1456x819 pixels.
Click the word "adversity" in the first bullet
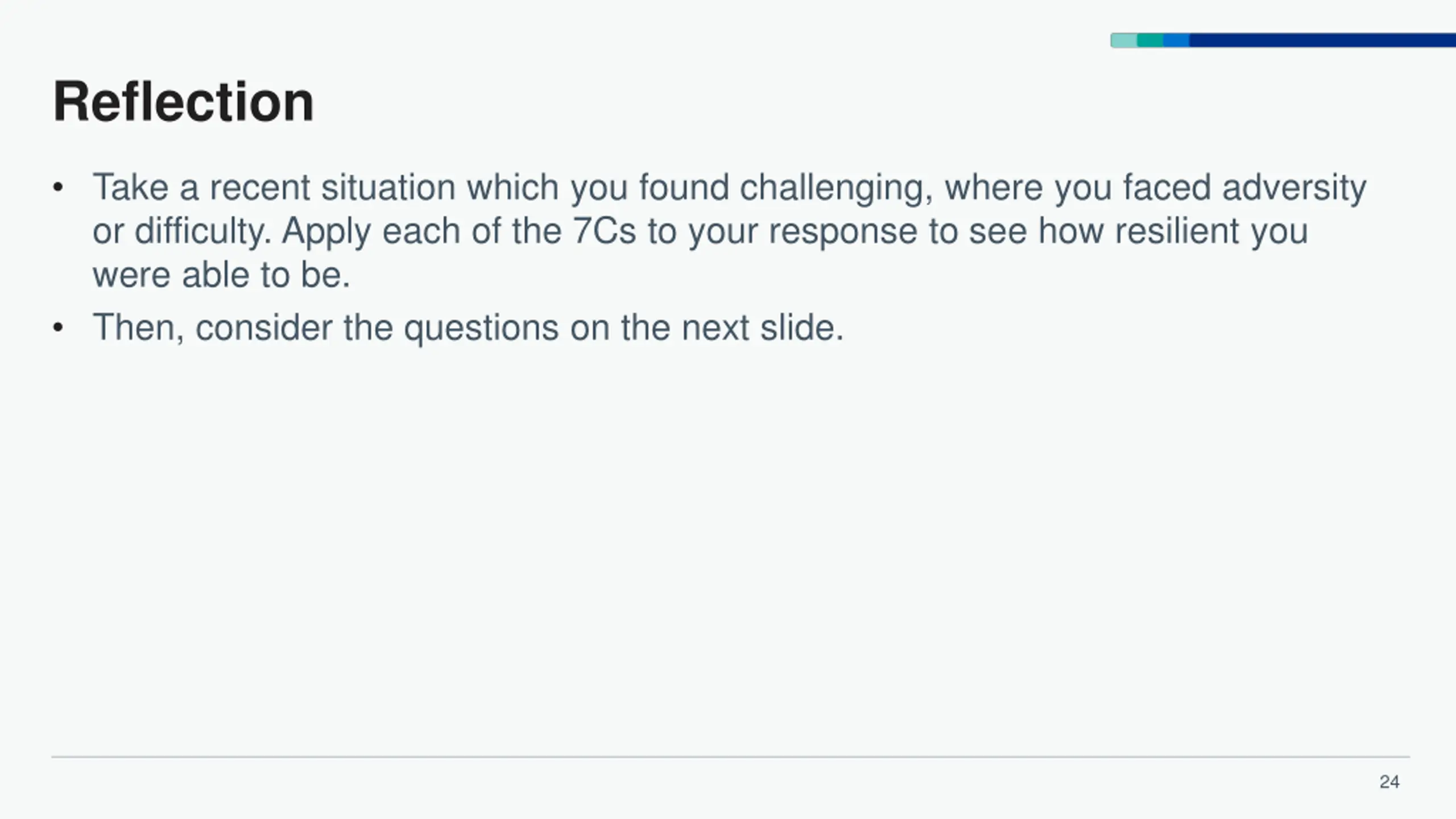[x=1294, y=188]
